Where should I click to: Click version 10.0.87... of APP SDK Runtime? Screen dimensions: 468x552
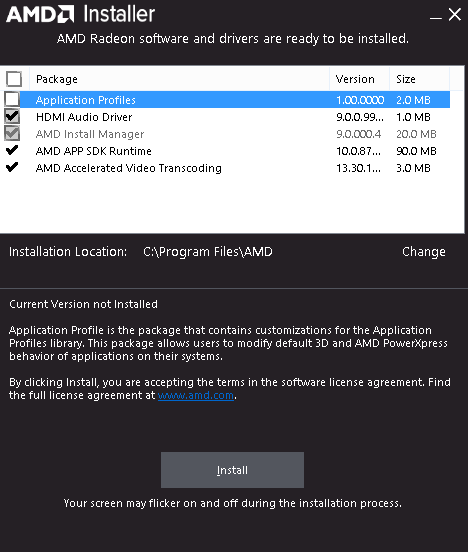click(x=358, y=151)
